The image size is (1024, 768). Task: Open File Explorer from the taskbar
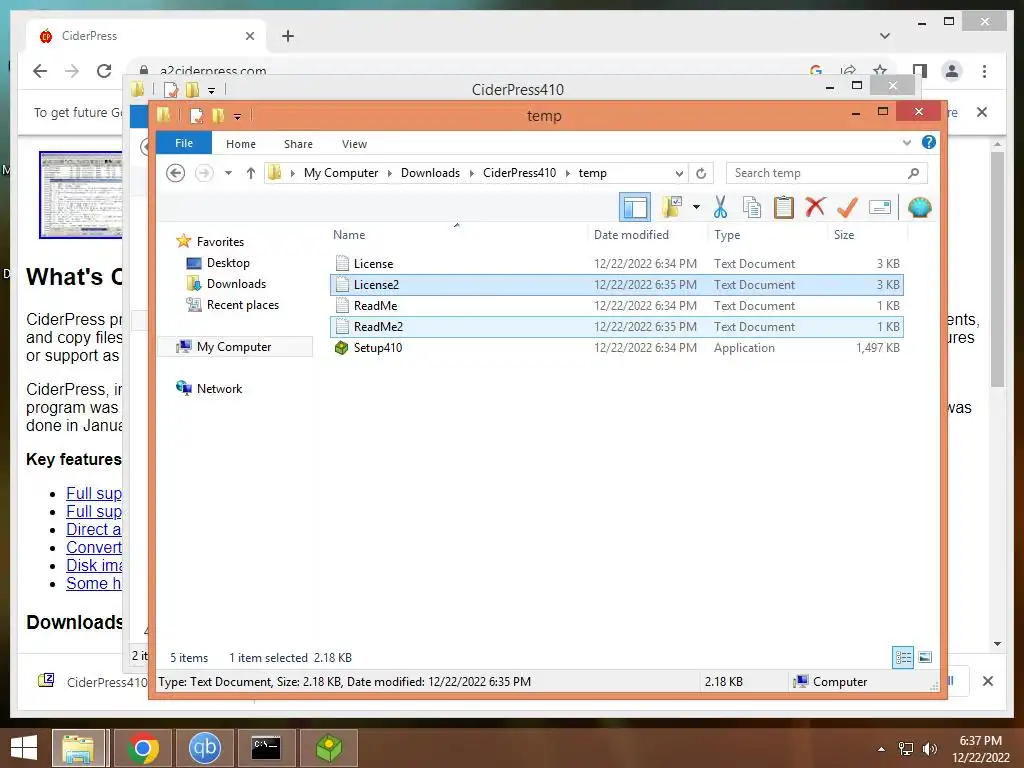78,748
